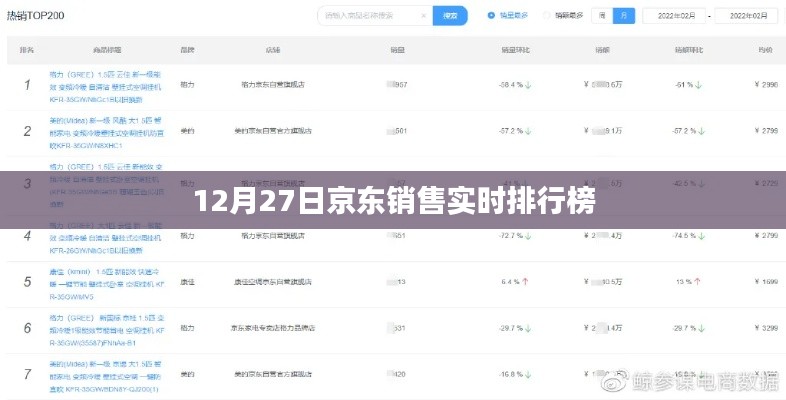Screen dimensions: 786x400
Task: Click green down arrow beside -16.8 %
Action: coord(528,374)
